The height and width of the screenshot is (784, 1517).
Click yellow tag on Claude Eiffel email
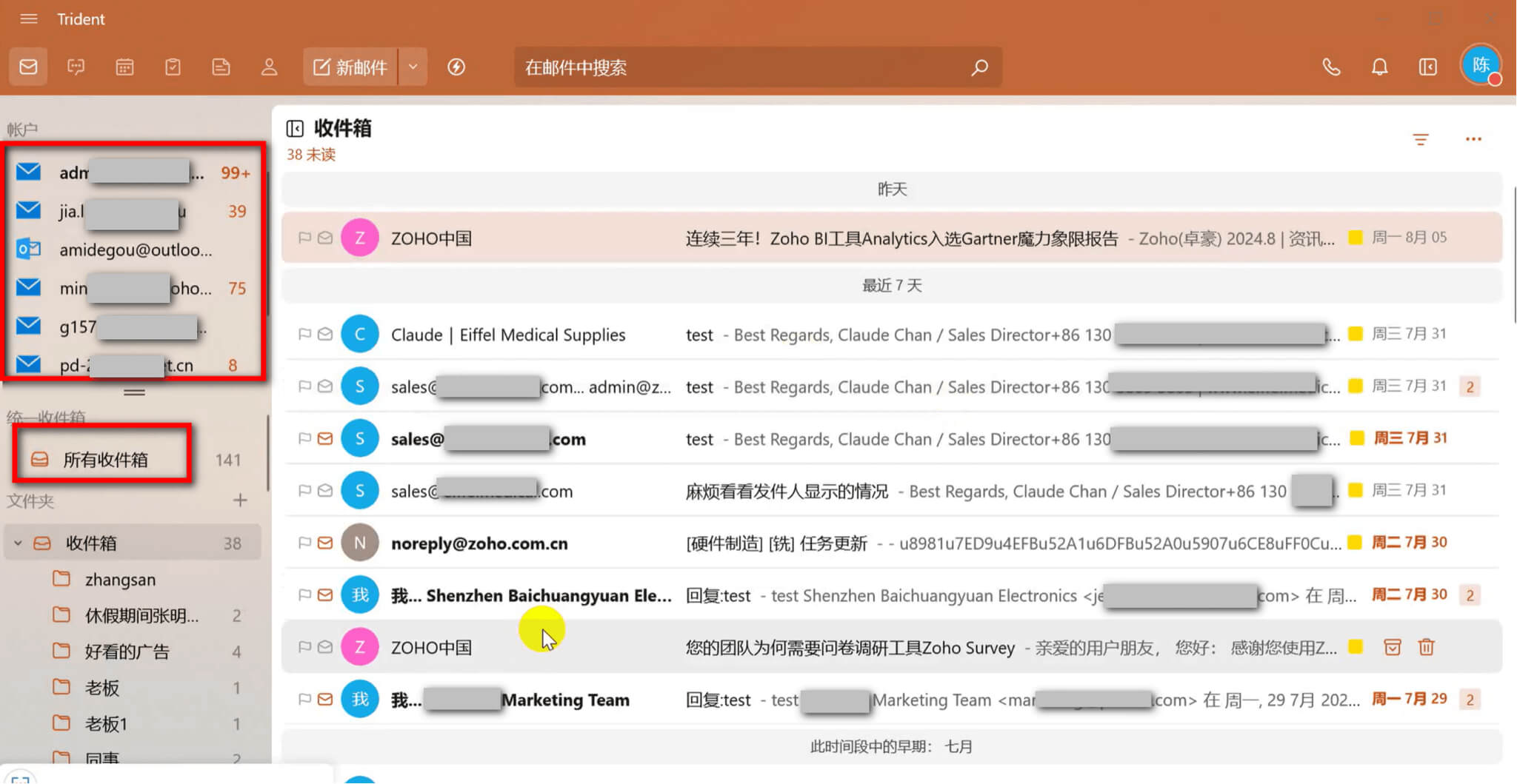click(1356, 334)
